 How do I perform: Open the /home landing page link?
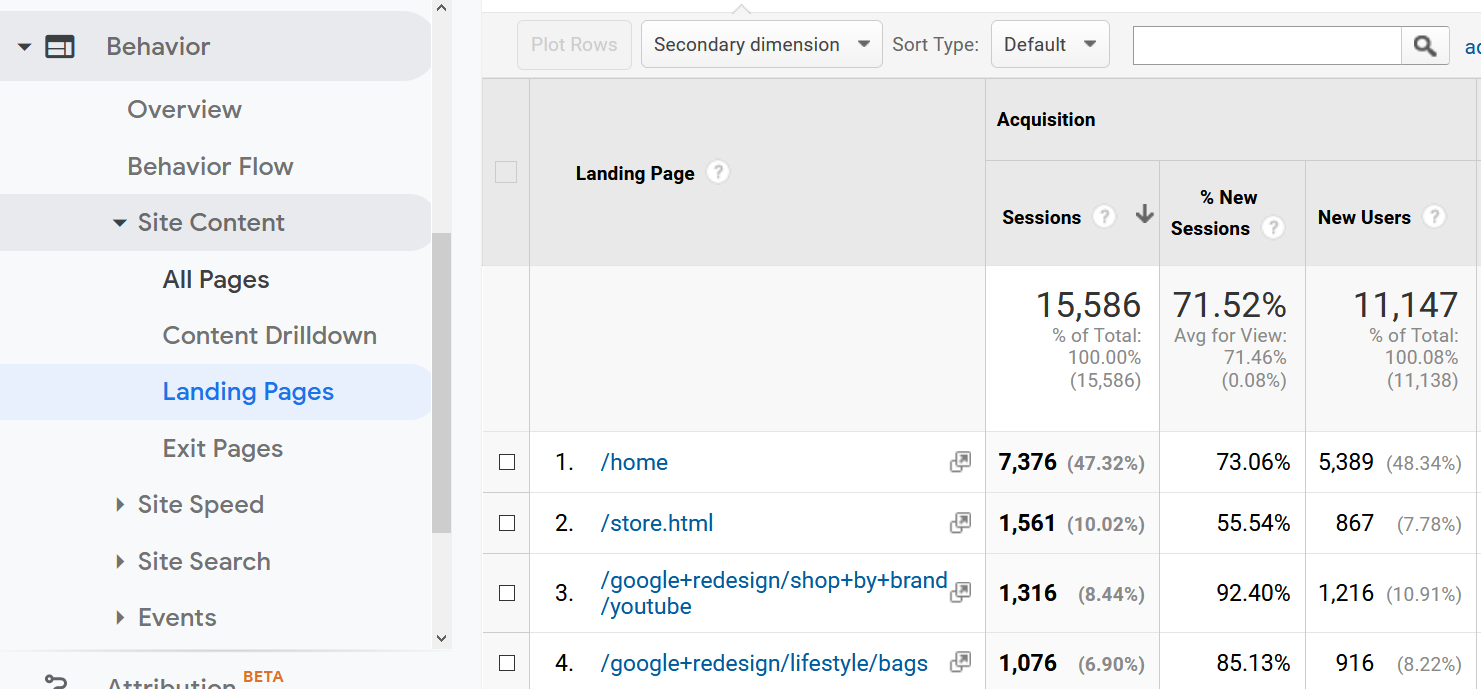(634, 462)
